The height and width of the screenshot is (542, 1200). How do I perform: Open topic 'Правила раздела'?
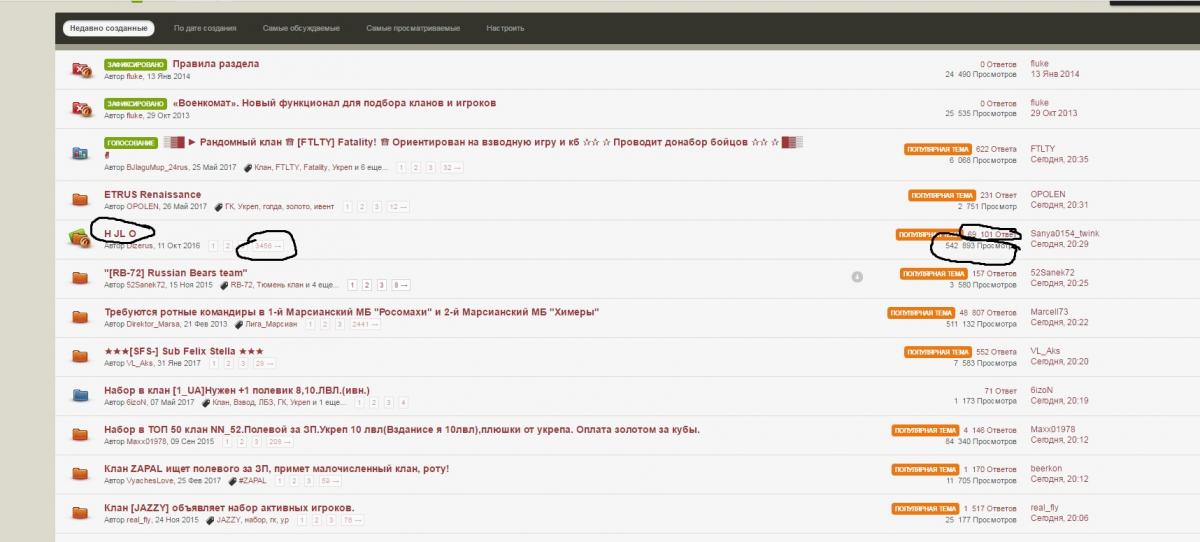point(216,64)
